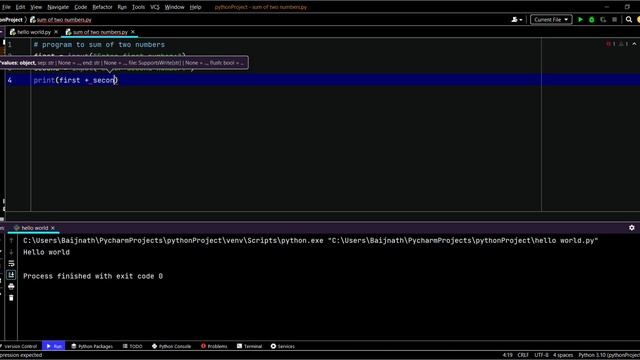
Task: Click the parameter info tooltip popup
Action: coord(124,62)
